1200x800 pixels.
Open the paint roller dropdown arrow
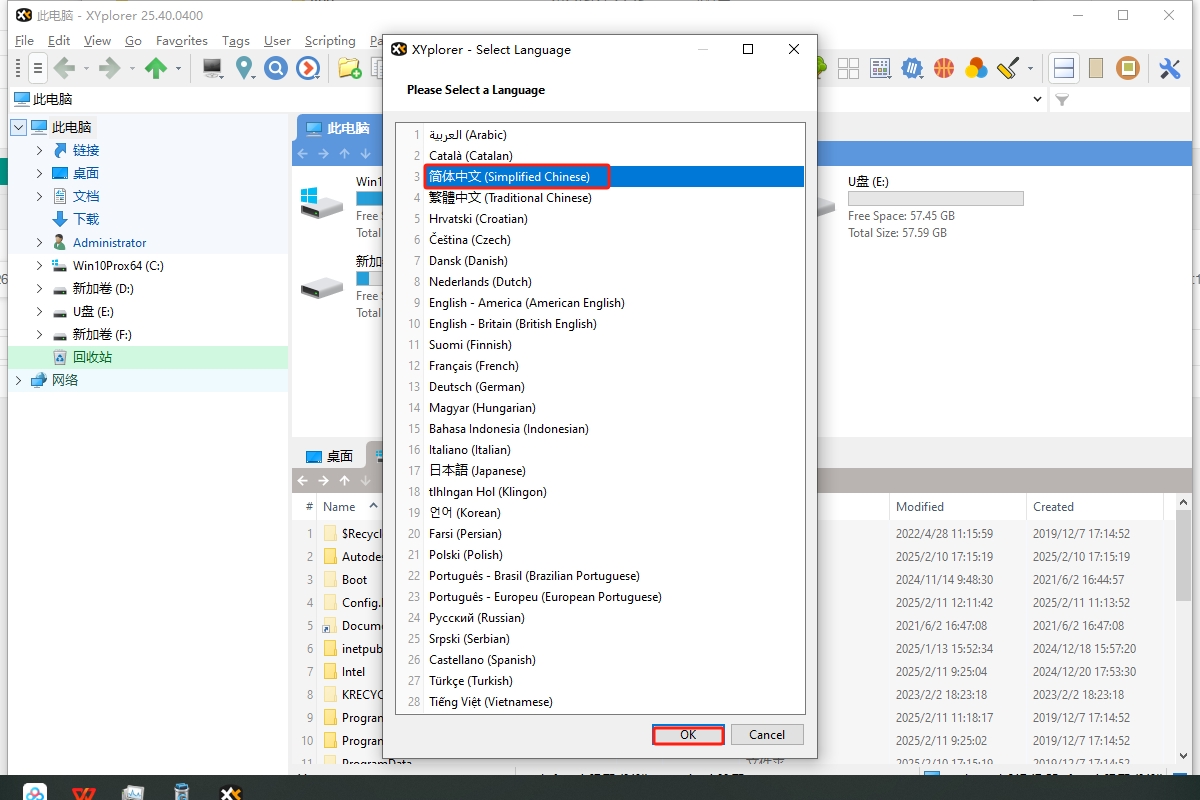(x=1030, y=68)
